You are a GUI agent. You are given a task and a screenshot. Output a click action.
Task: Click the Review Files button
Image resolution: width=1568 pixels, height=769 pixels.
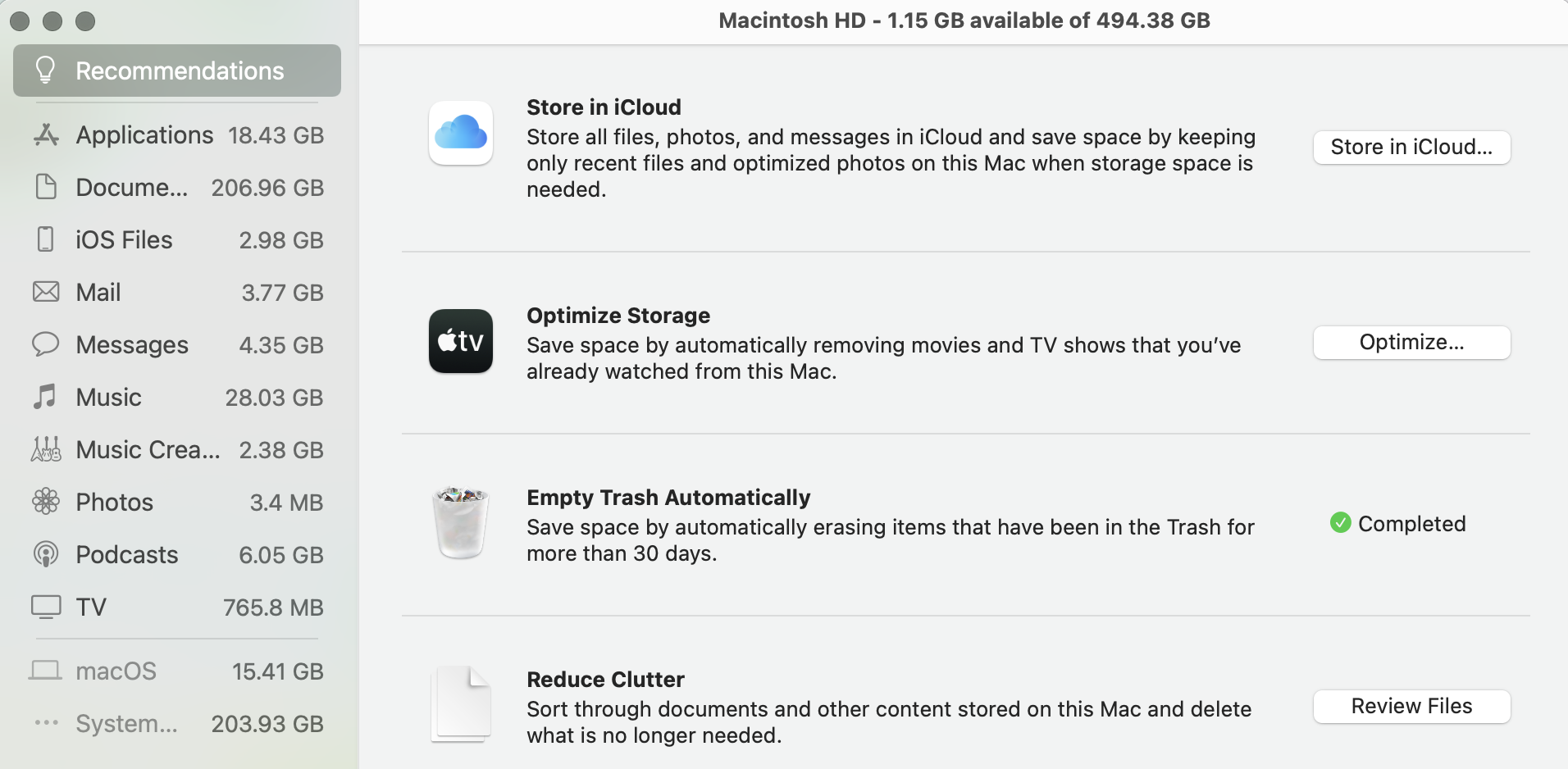pyautogui.click(x=1411, y=707)
